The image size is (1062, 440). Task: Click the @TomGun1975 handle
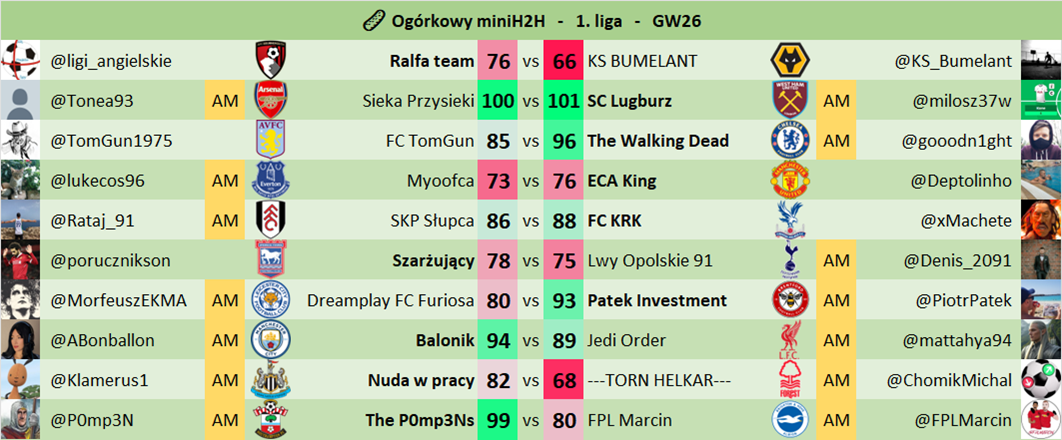[100, 141]
